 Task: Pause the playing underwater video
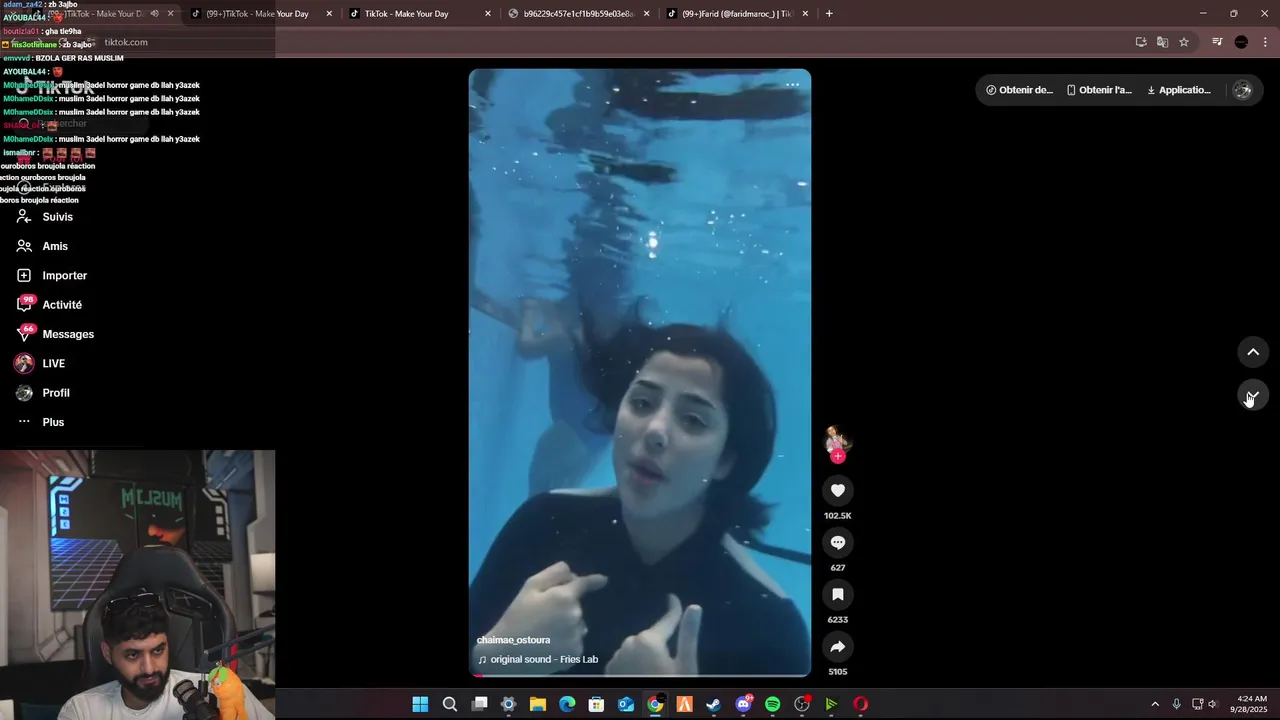pyautogui.click(x=640, y=372)
